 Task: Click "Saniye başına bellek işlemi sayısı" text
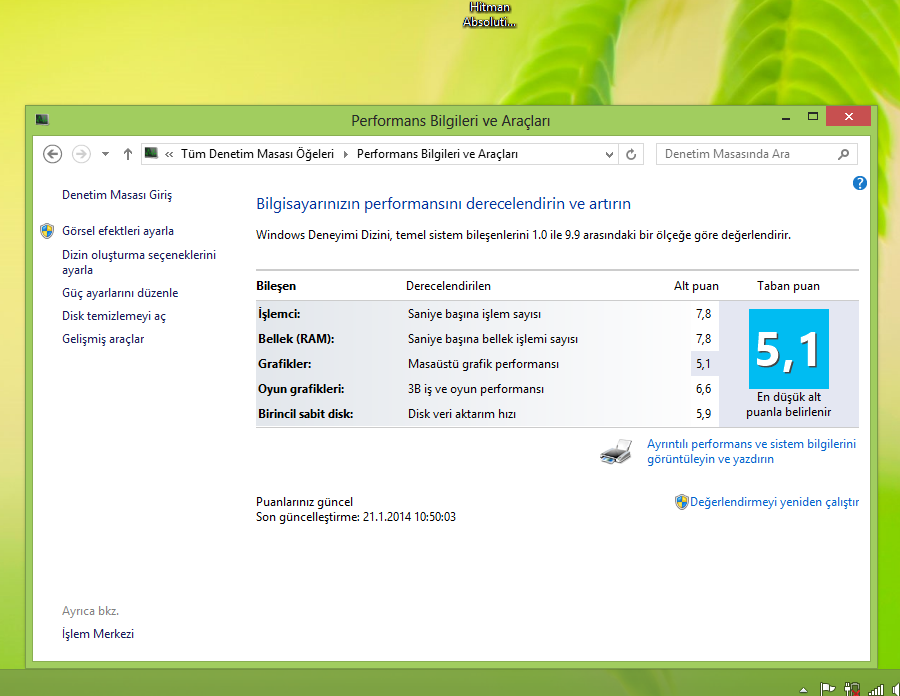[x=493, y=339]
